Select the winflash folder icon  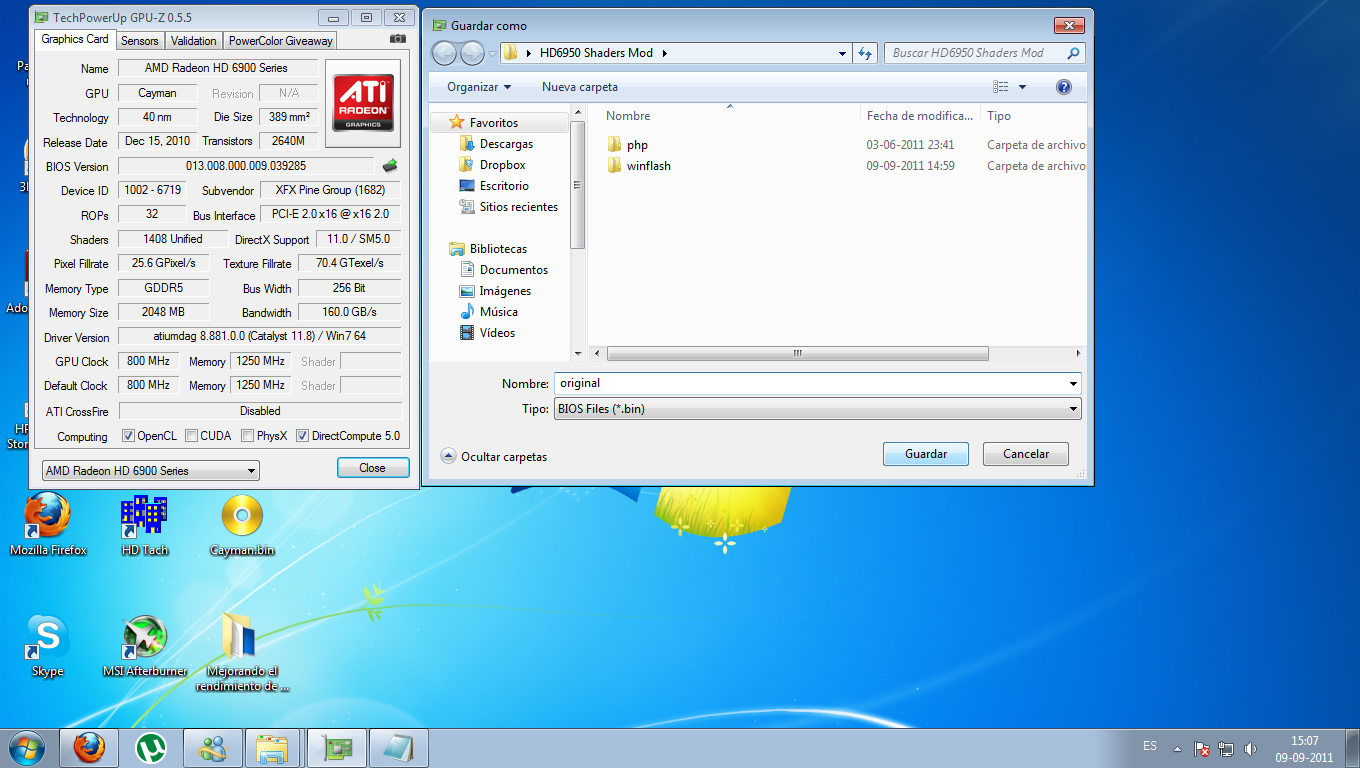(x=614, y=166)
